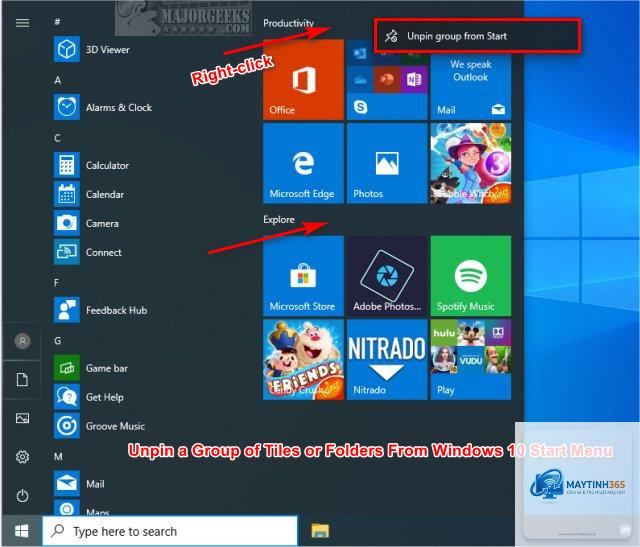Open the Settings gear icon
Image resolution: width=640 pixels, height=547 pixels.
[22, 456]
